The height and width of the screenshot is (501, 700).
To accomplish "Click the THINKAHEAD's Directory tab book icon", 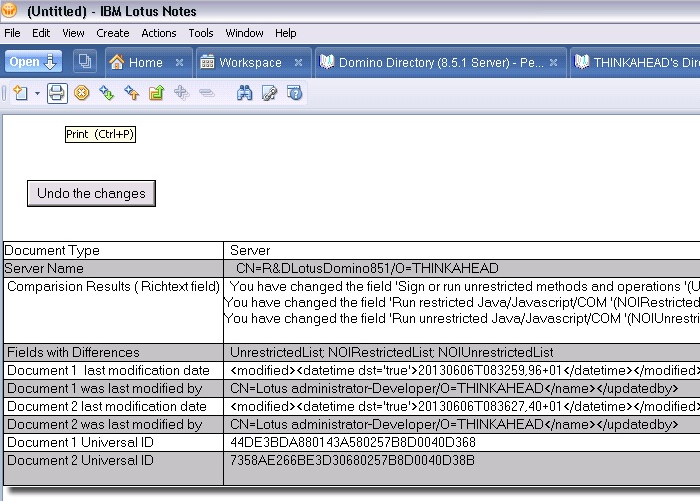I will click(x=581, y=62).
